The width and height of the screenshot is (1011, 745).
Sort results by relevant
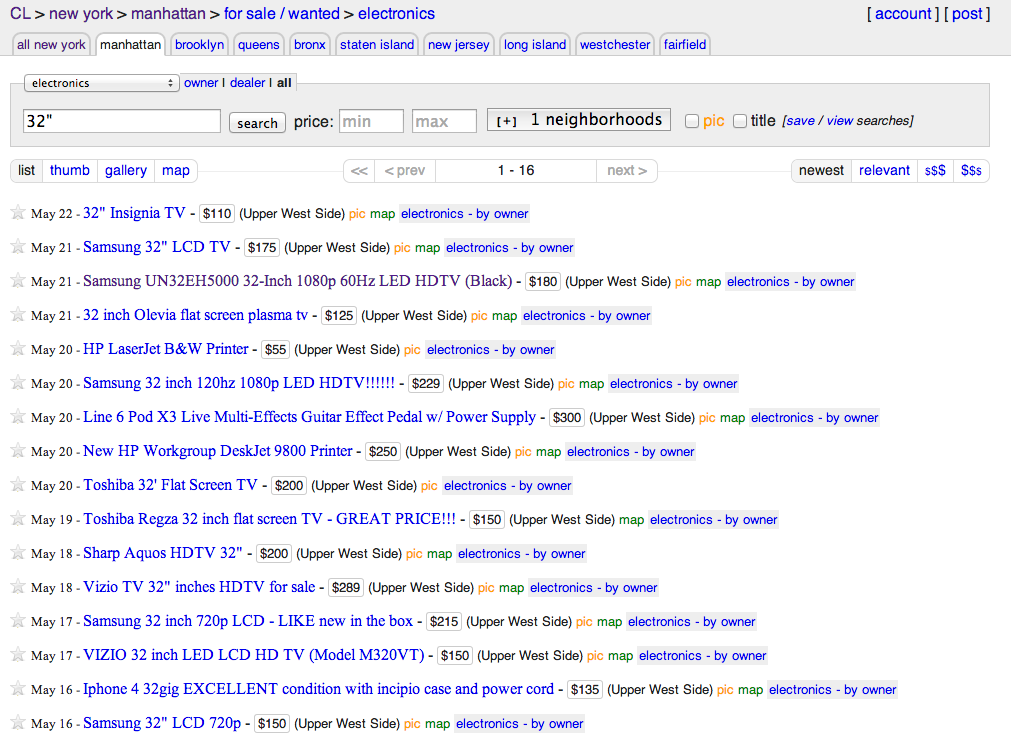(x=884, y=170)
